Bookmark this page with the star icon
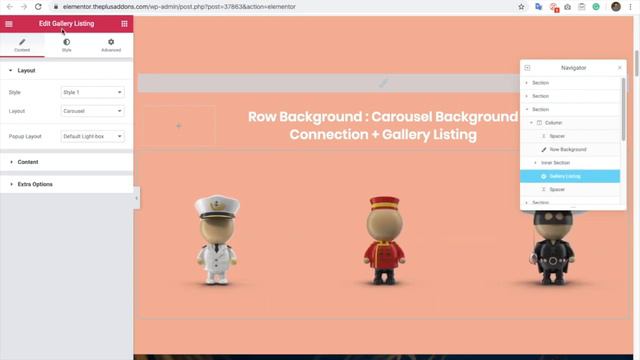 pyautogui.click(x=521, y=7)
